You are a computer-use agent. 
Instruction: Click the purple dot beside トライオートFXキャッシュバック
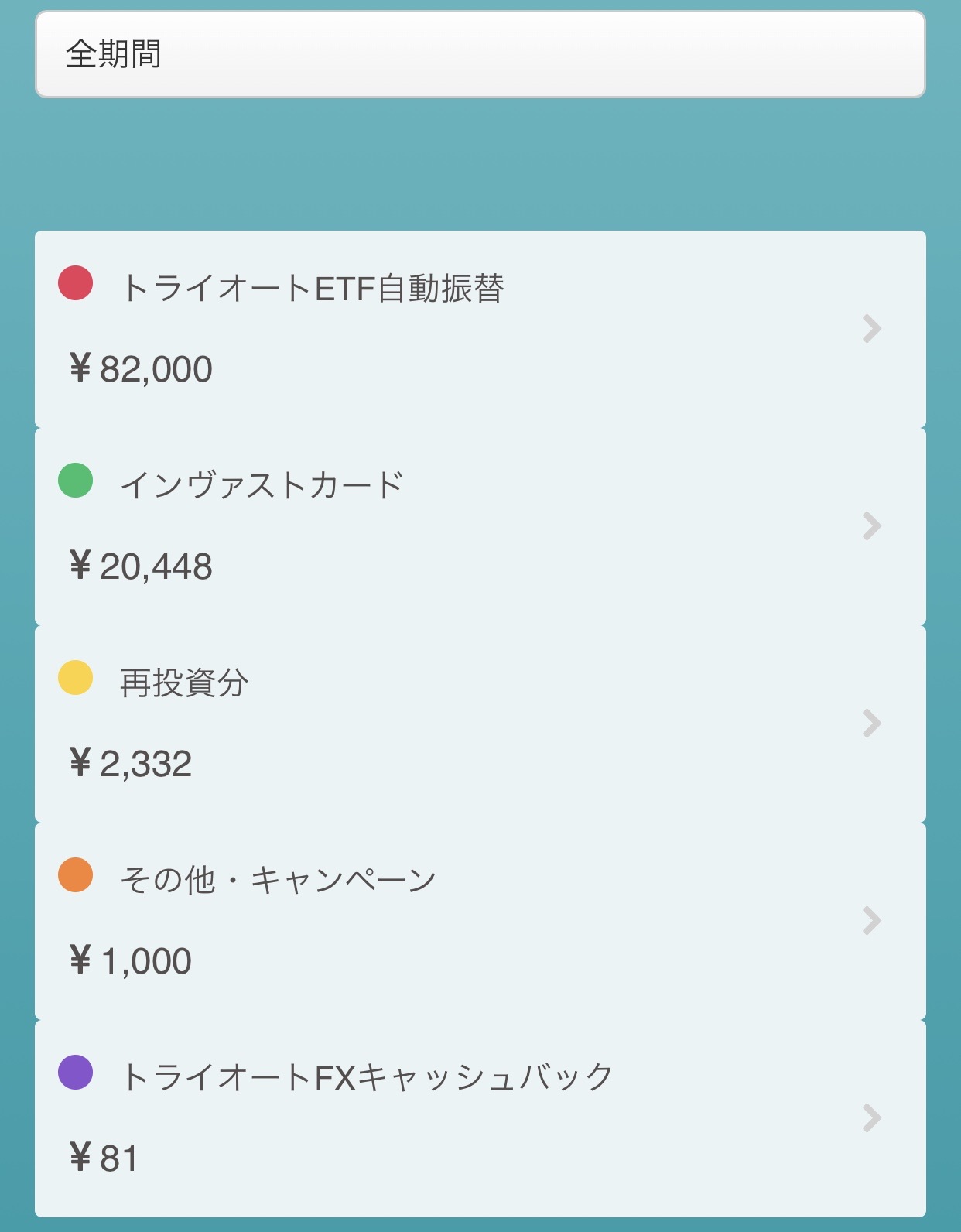tap(76, 1072)
